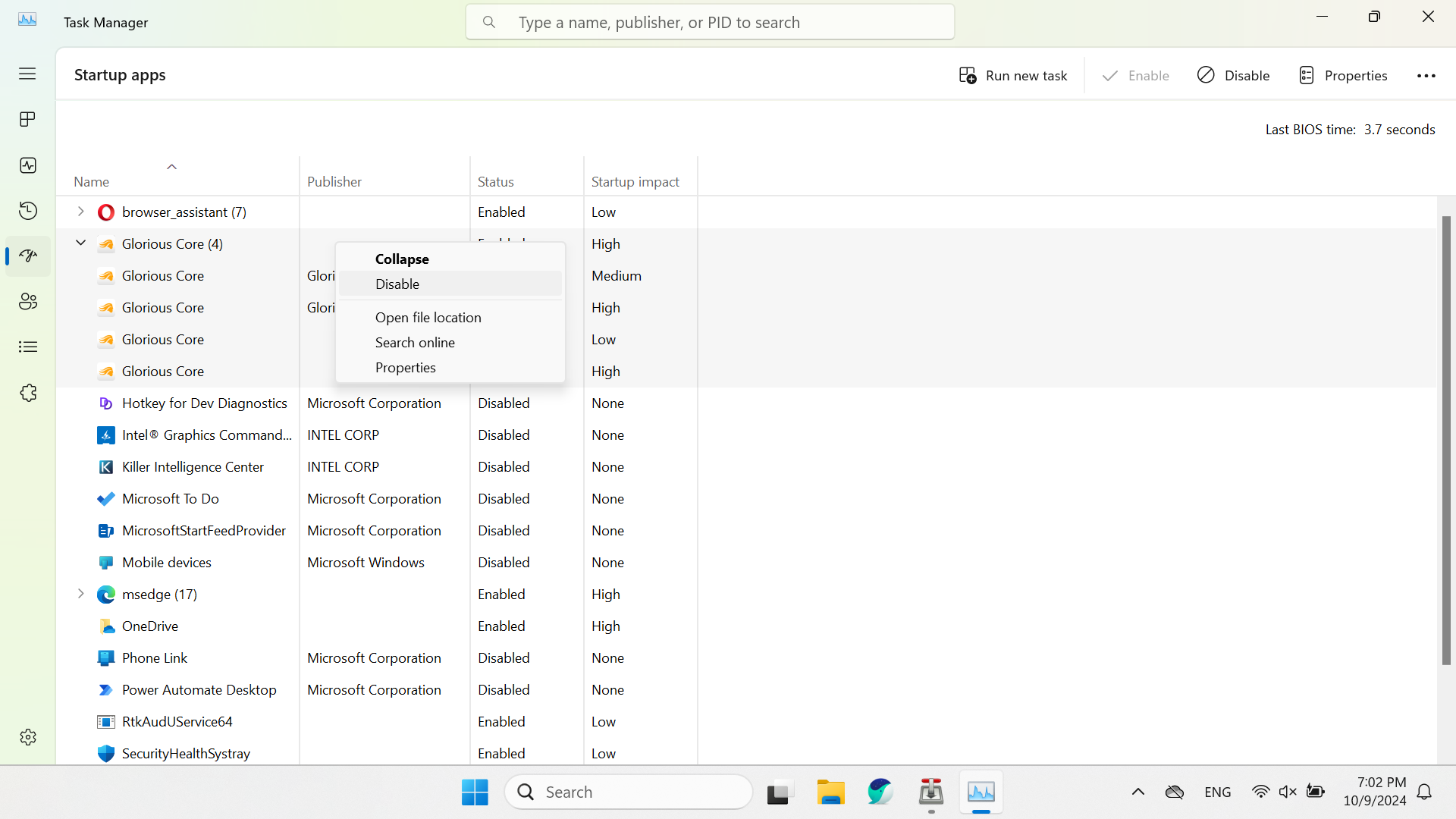The image size is (1456, 819).
Task: Open the Details page icon in sidebar
Action: pyautogui.click(x=28, y=347)
